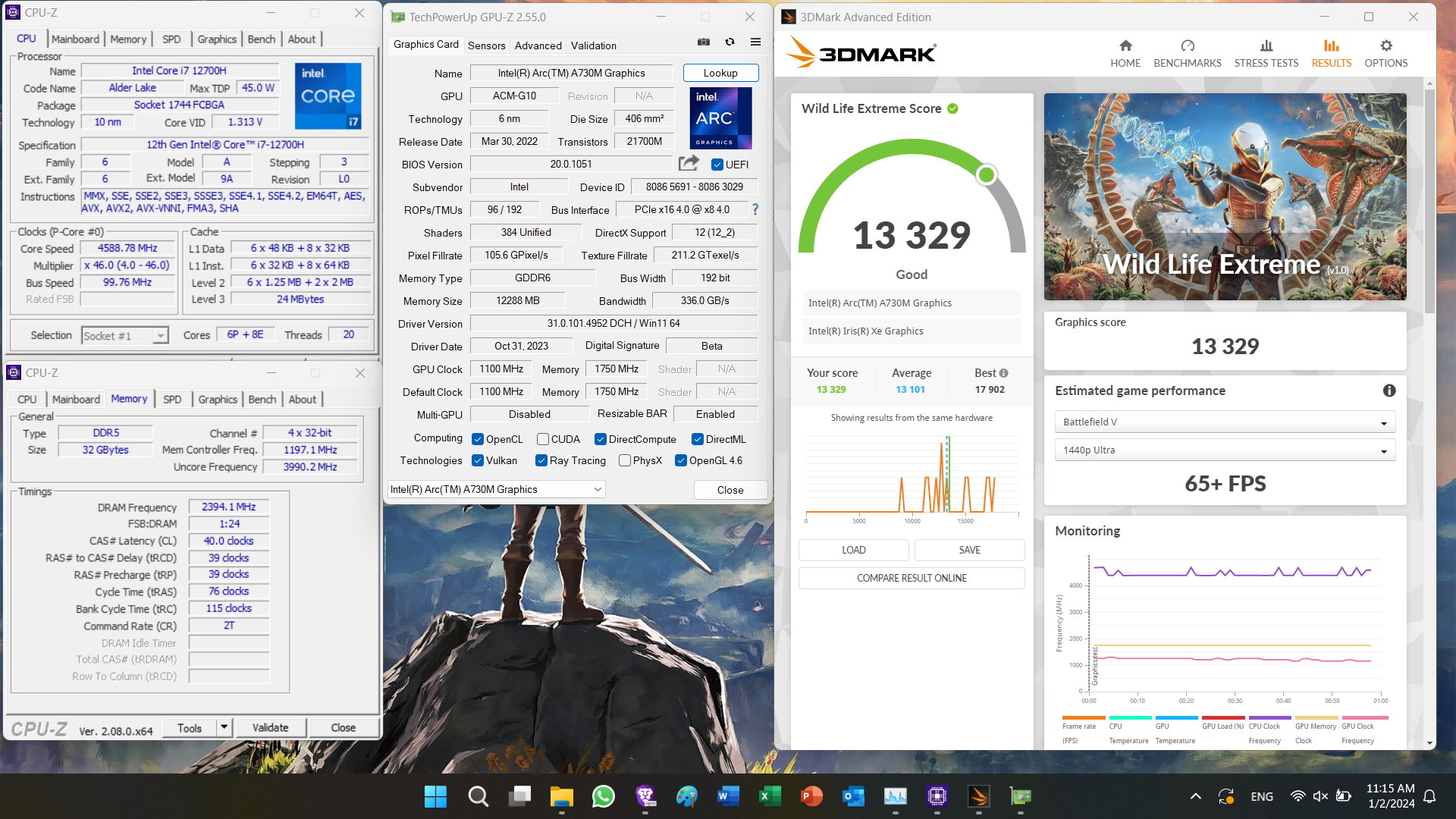1456x819 pixels.
Task: Click the Lookup button in GPU-Z
Action: 720,73
